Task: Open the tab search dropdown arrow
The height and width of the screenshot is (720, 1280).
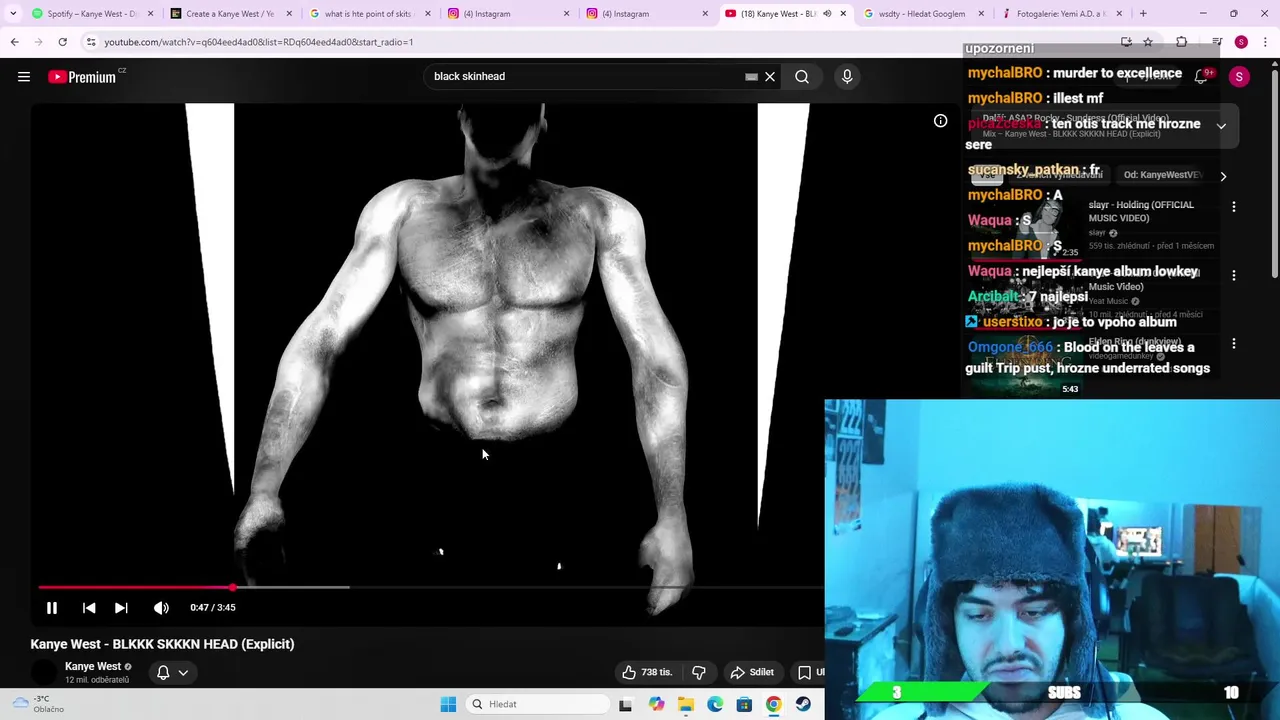Action: point(13,14)
